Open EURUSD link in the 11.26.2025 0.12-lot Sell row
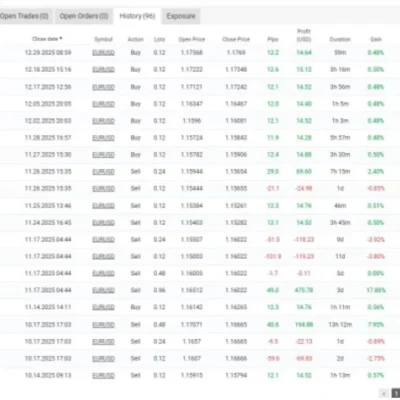400x400 pixels. [103, 189]
